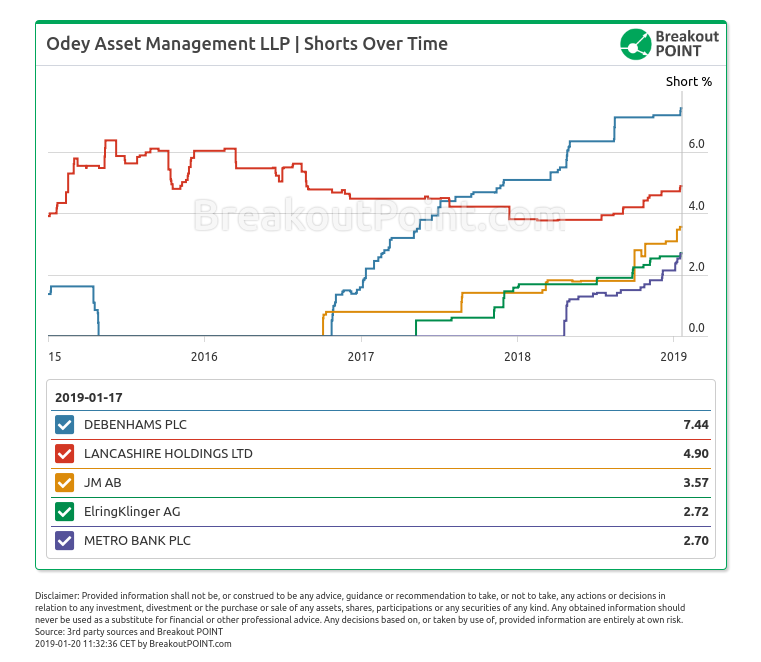Click the 0.0 y-axis tick label
The image size is (761, 662).
pos(696,328)
